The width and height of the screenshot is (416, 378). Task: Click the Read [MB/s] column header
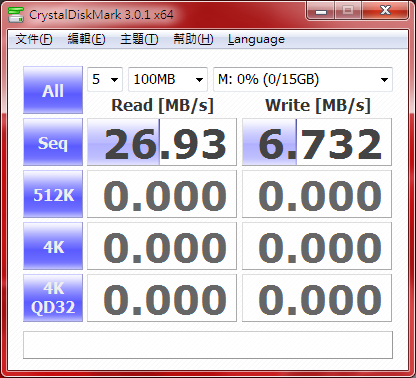click(162, 105)
